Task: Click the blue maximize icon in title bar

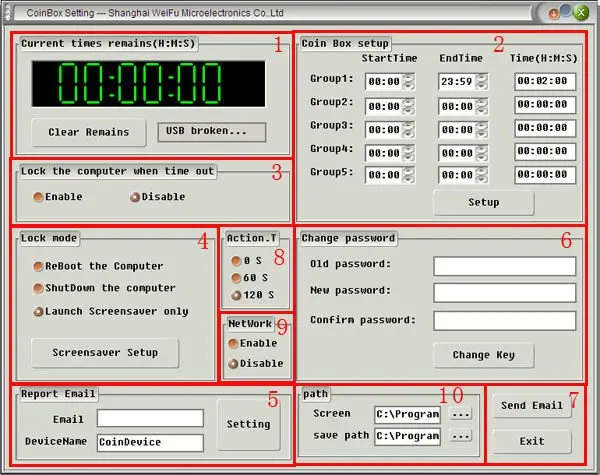Action: 566,11
